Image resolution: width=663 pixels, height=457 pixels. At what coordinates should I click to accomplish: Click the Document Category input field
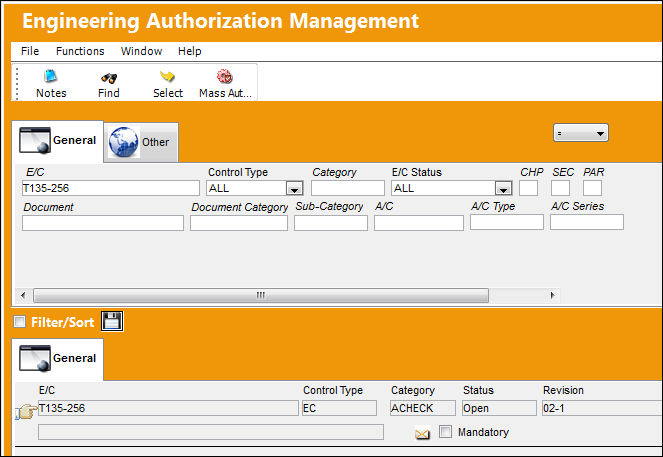point(238,223)
